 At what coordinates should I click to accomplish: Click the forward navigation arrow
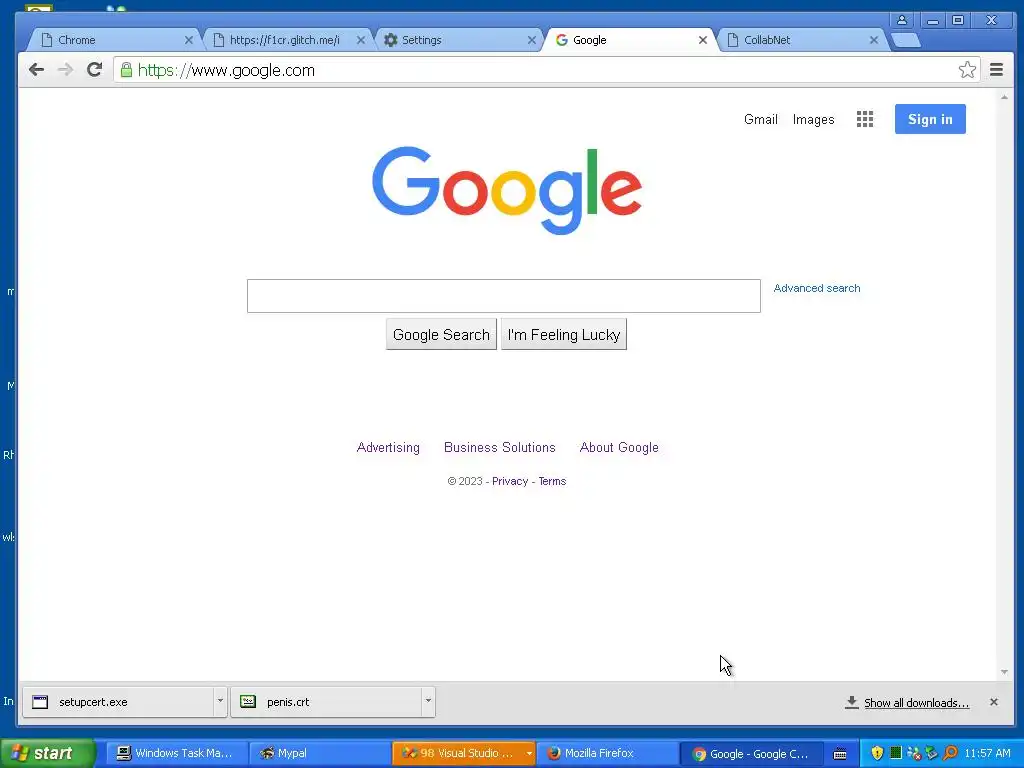65,70
